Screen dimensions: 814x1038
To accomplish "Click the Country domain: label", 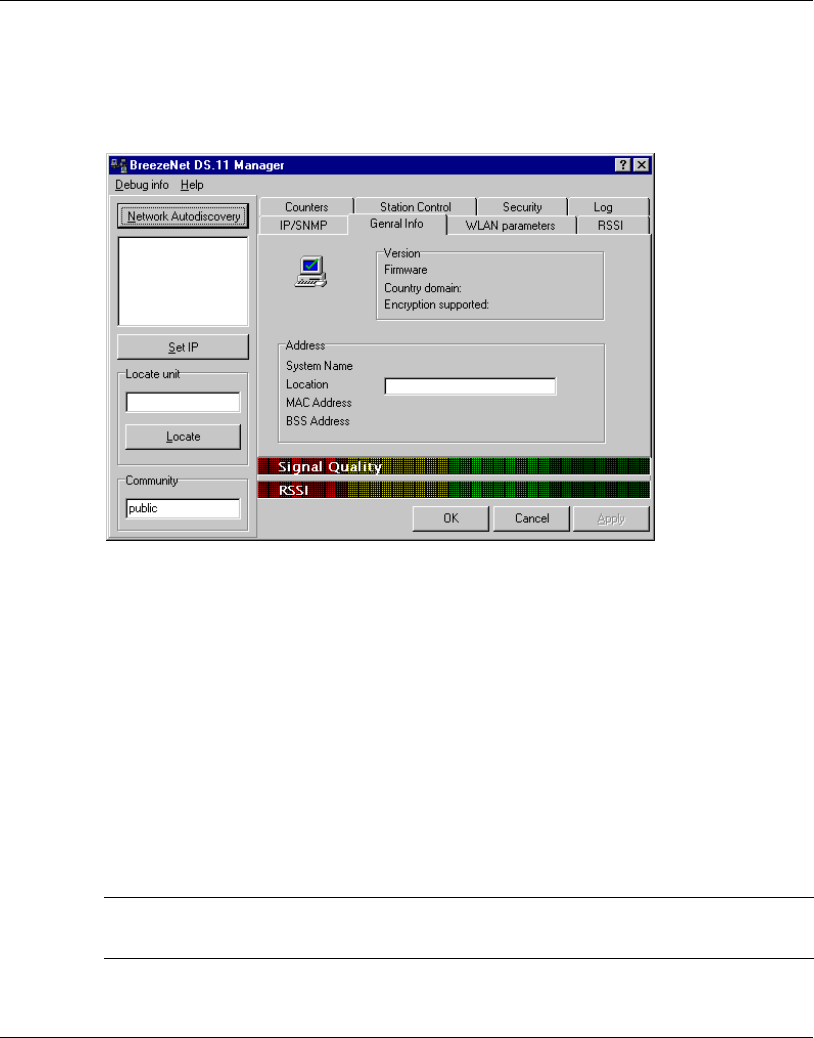I will (423, 288).
